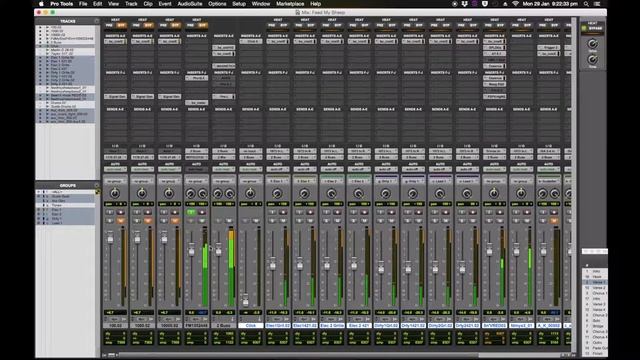Unmute track 10000.02
The image size is (640, 360).
click(x=174, y=221)
